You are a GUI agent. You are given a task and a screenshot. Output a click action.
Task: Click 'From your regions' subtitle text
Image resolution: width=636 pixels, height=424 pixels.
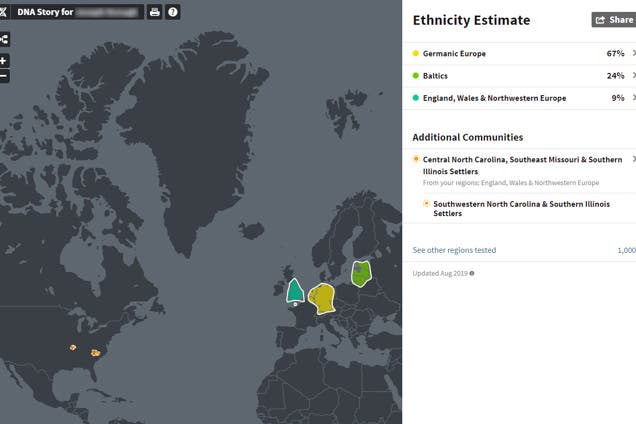(511, 183)
